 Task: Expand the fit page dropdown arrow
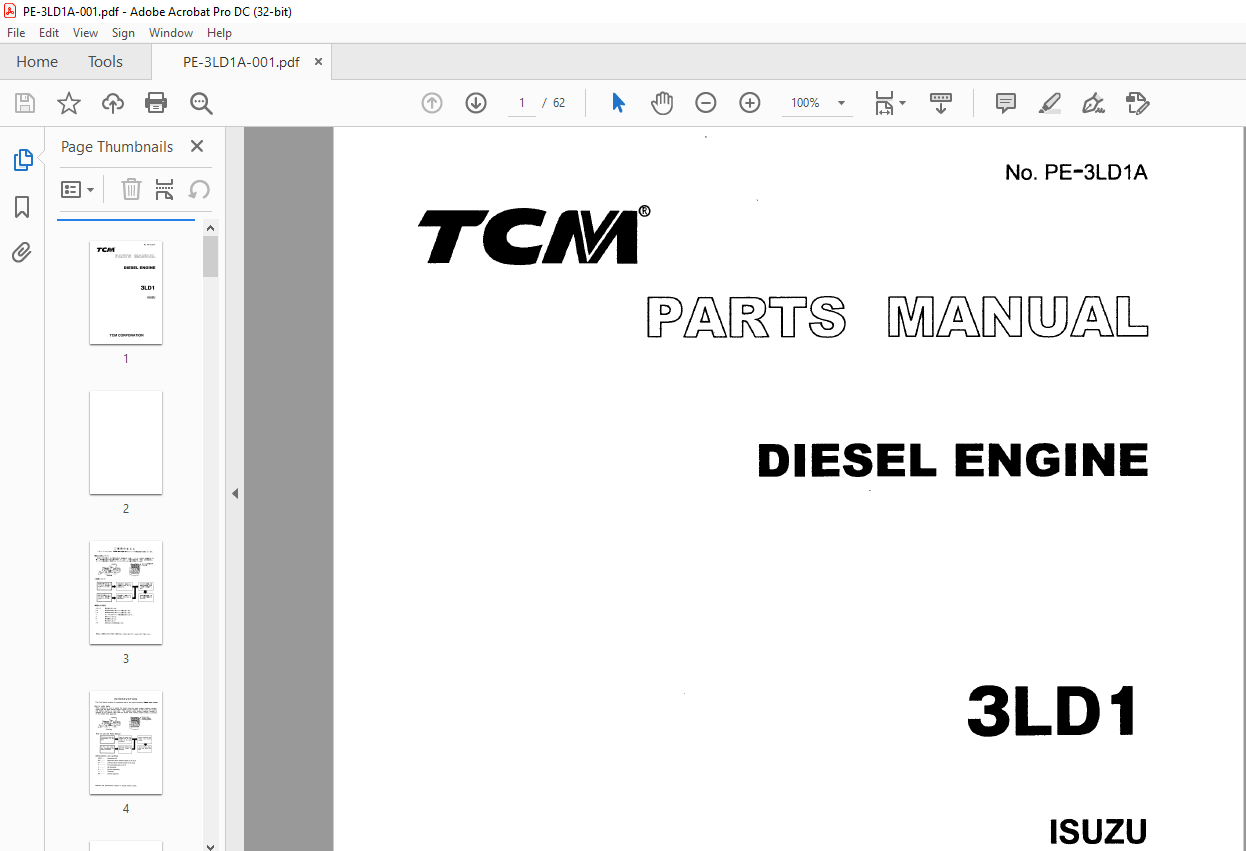click(x=902, y=103)
